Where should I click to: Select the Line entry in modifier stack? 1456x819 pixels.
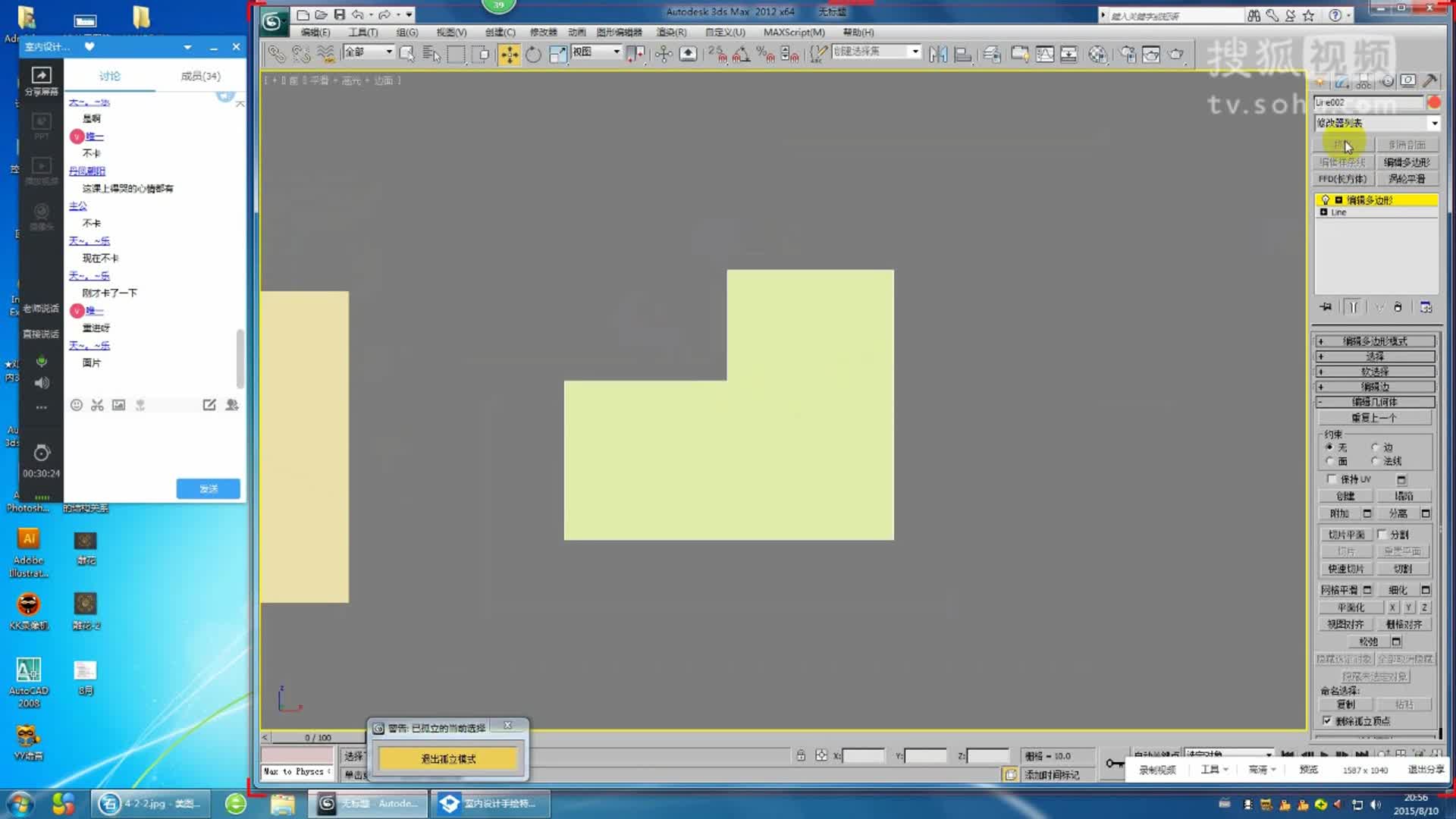point(1338,212)
